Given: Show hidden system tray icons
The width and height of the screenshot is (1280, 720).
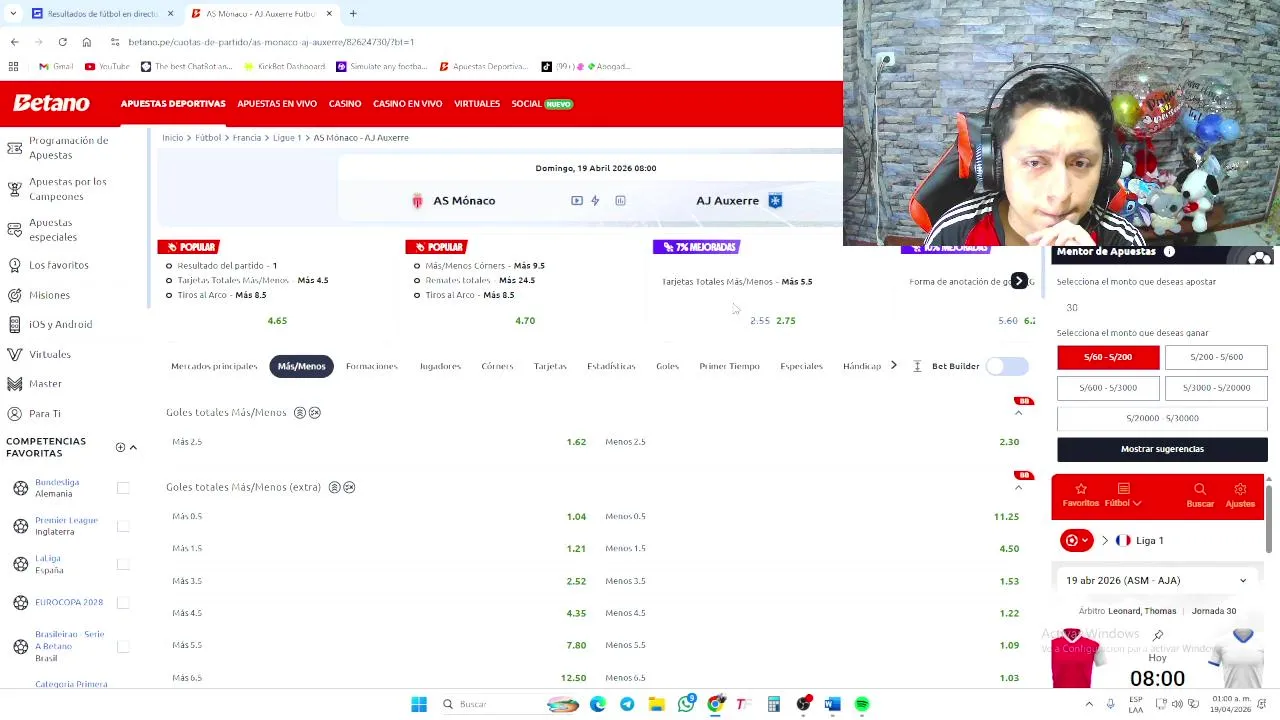Looking at the screenshot, I should [x=1089, y=704].
